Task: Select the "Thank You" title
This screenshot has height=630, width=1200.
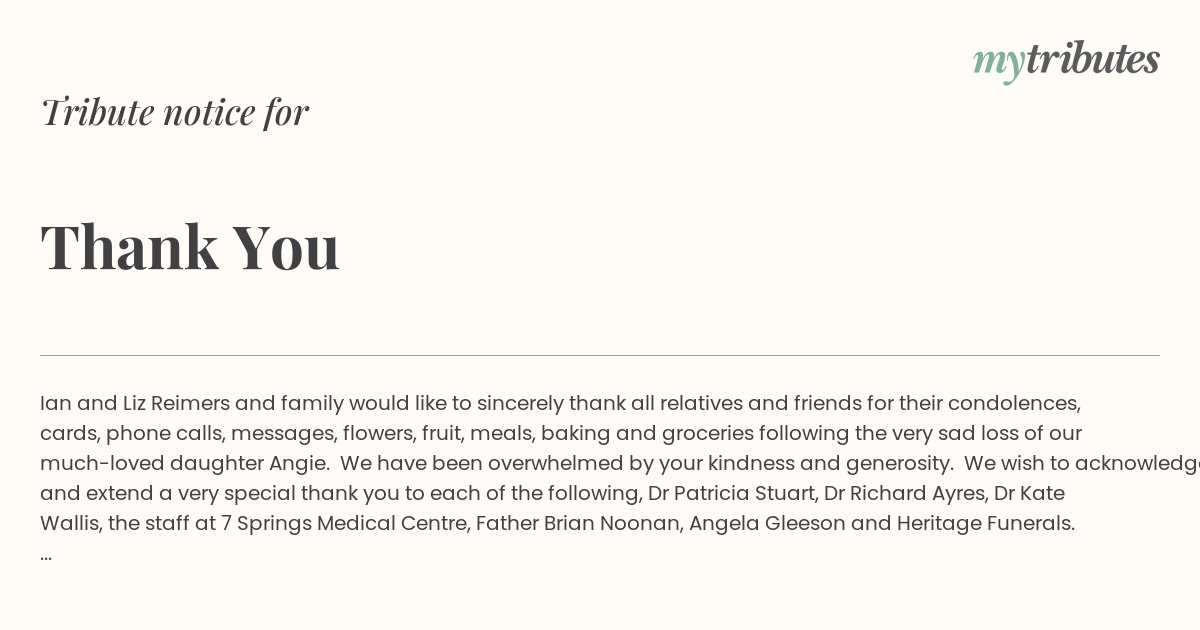Action: [x=190, y=247]
